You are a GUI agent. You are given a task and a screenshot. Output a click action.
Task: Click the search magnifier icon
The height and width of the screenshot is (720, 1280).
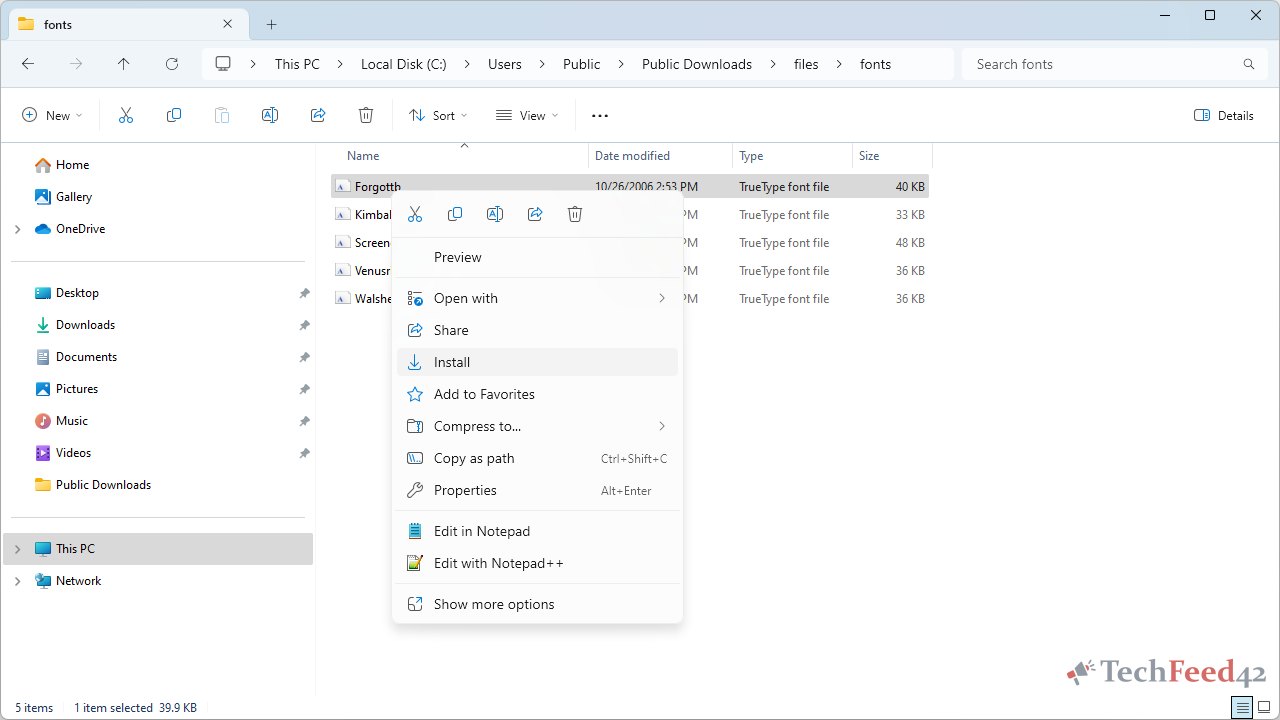(1249, 64)
